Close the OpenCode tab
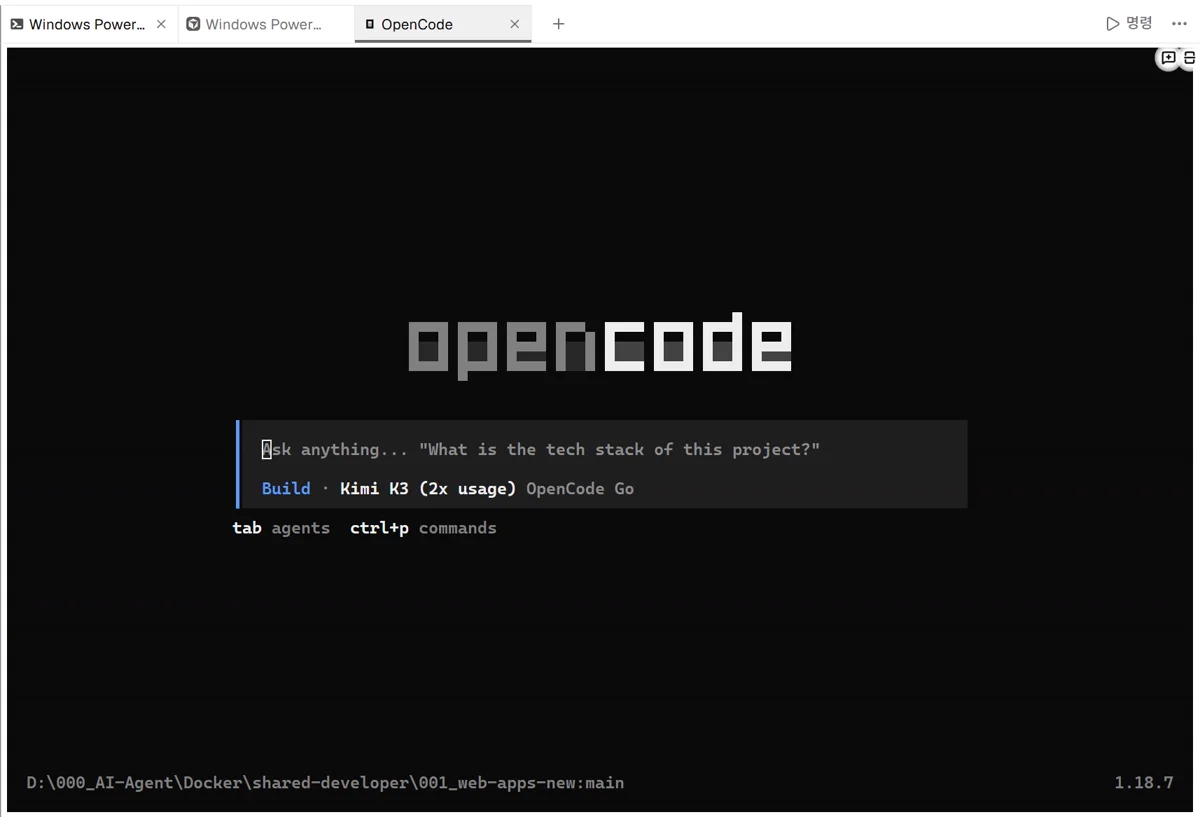The image size is (1200, 817). click(x=514, y=24)
